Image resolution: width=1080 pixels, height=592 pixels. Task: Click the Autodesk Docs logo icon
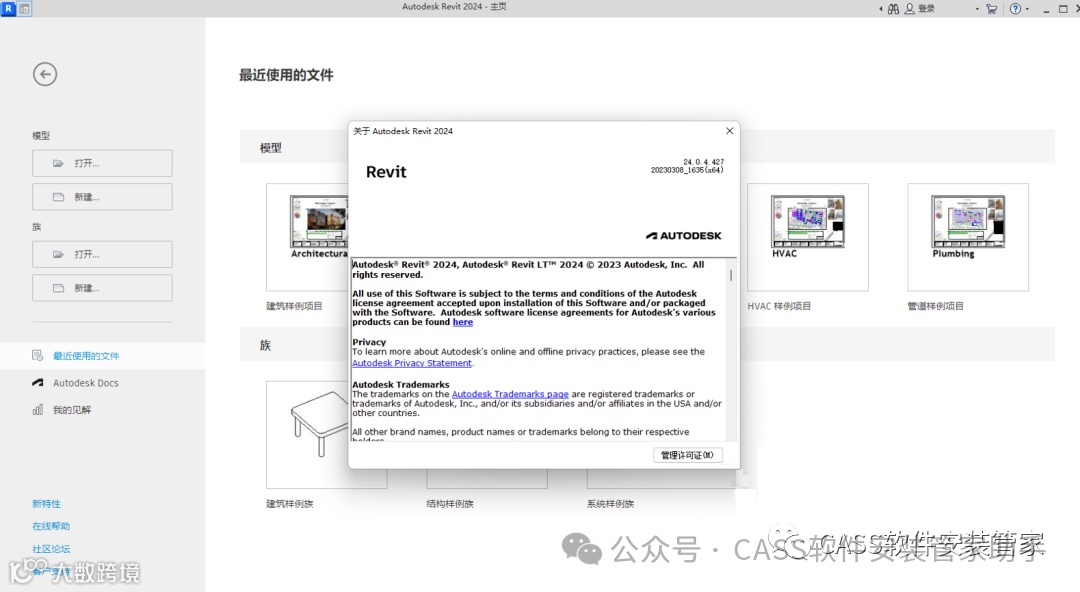click(x=38, y=382)
